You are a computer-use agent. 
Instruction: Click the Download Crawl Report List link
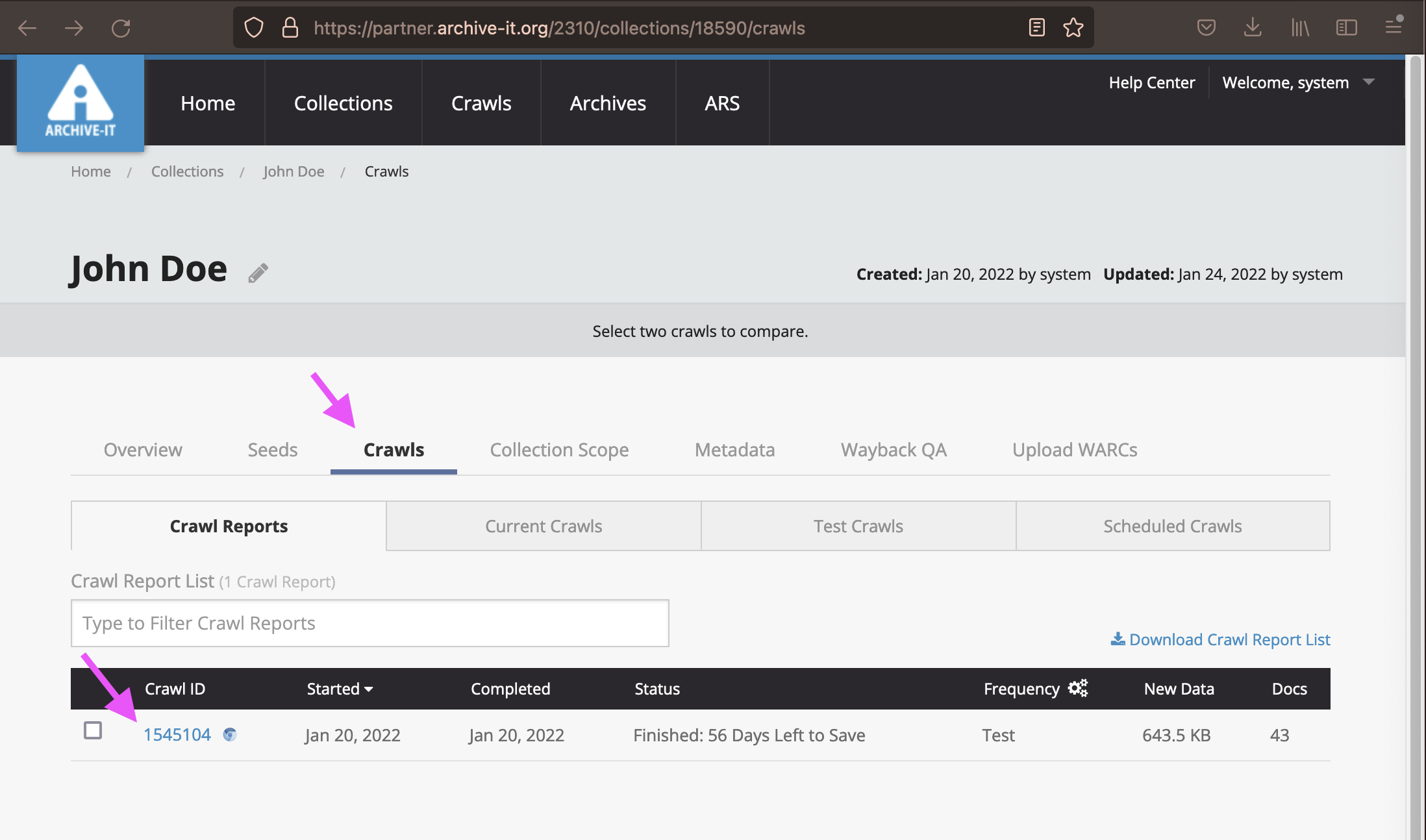tap(1221, 639)
